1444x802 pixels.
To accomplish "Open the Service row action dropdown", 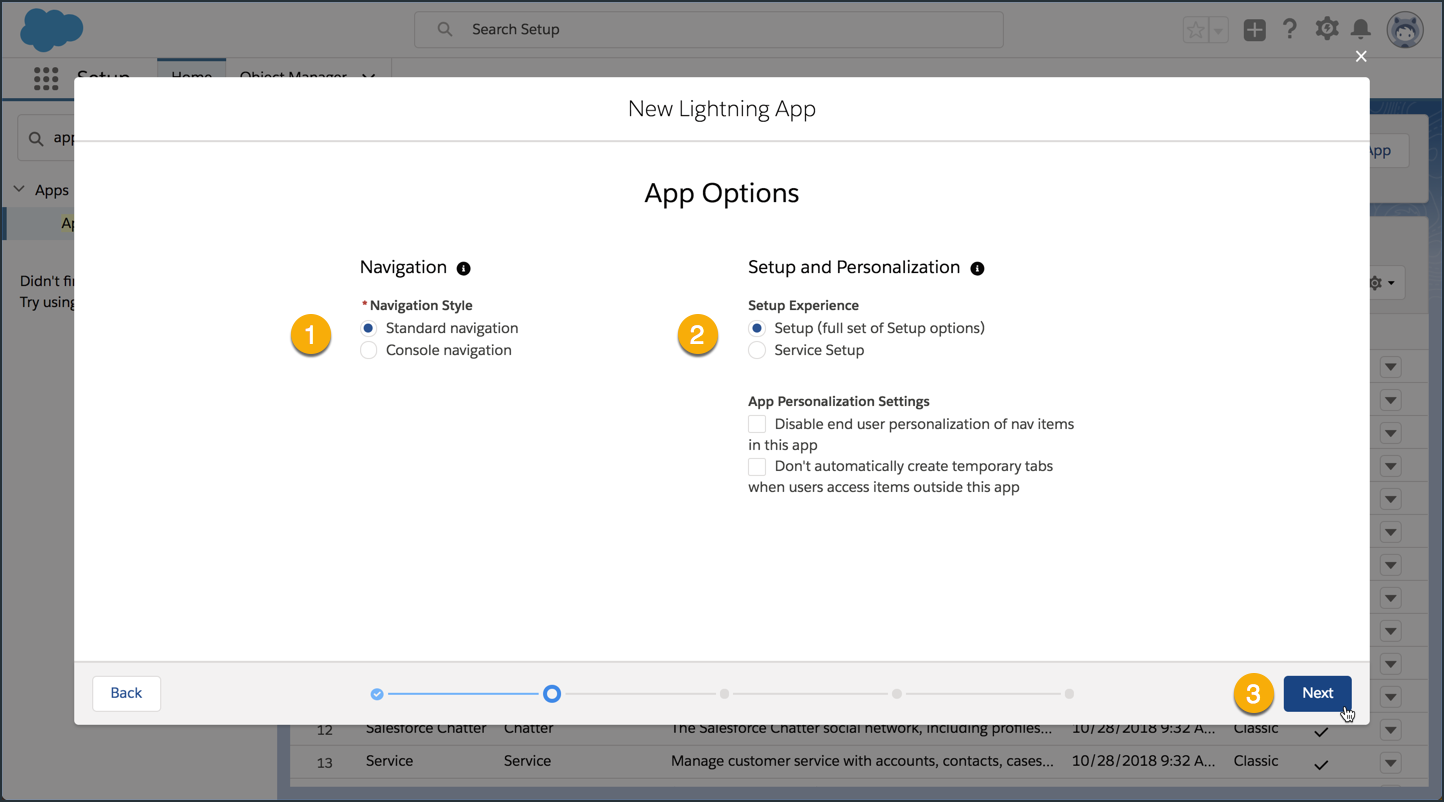I will tap(1391, 763).
